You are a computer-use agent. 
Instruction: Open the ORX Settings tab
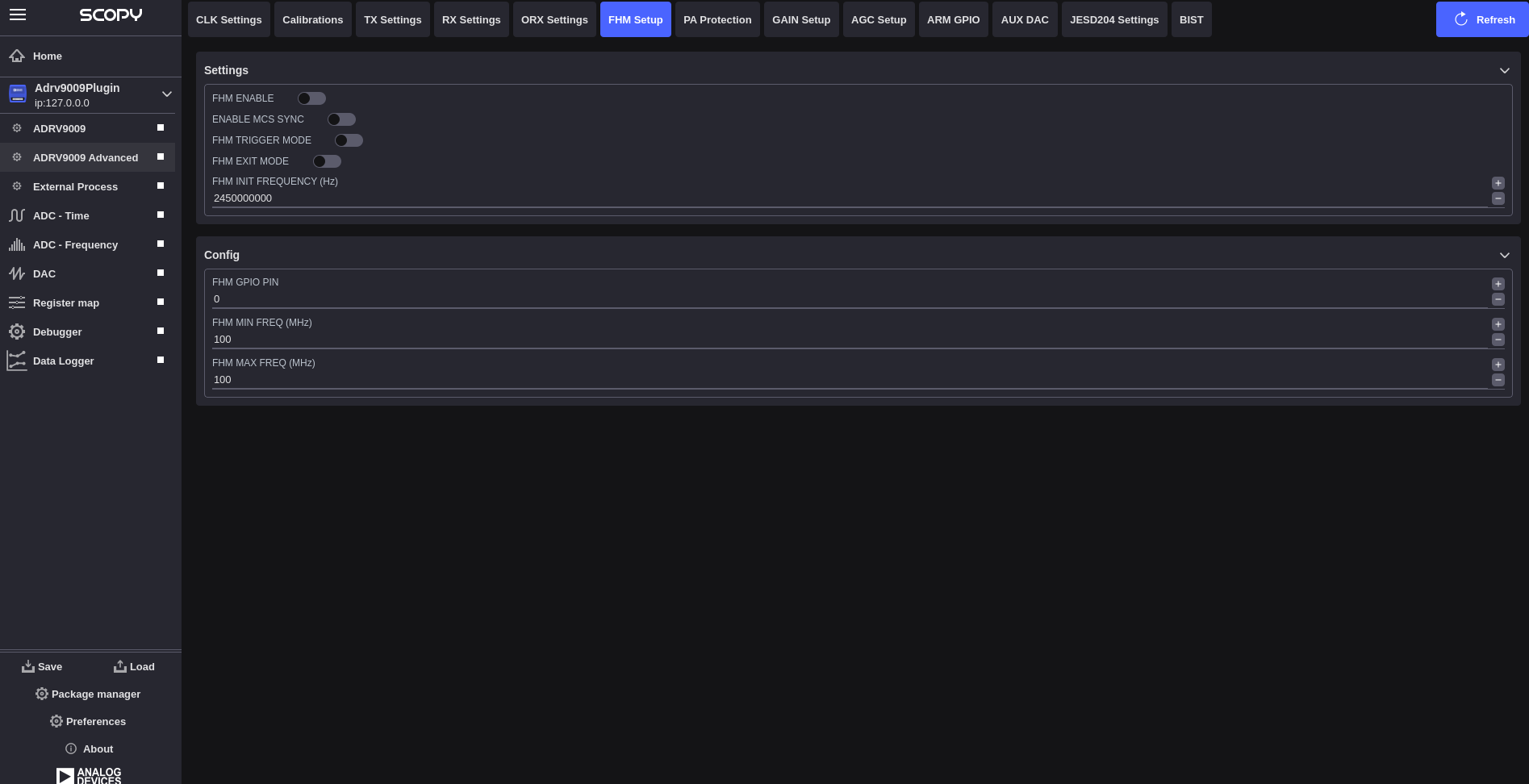tap(554, 19)
